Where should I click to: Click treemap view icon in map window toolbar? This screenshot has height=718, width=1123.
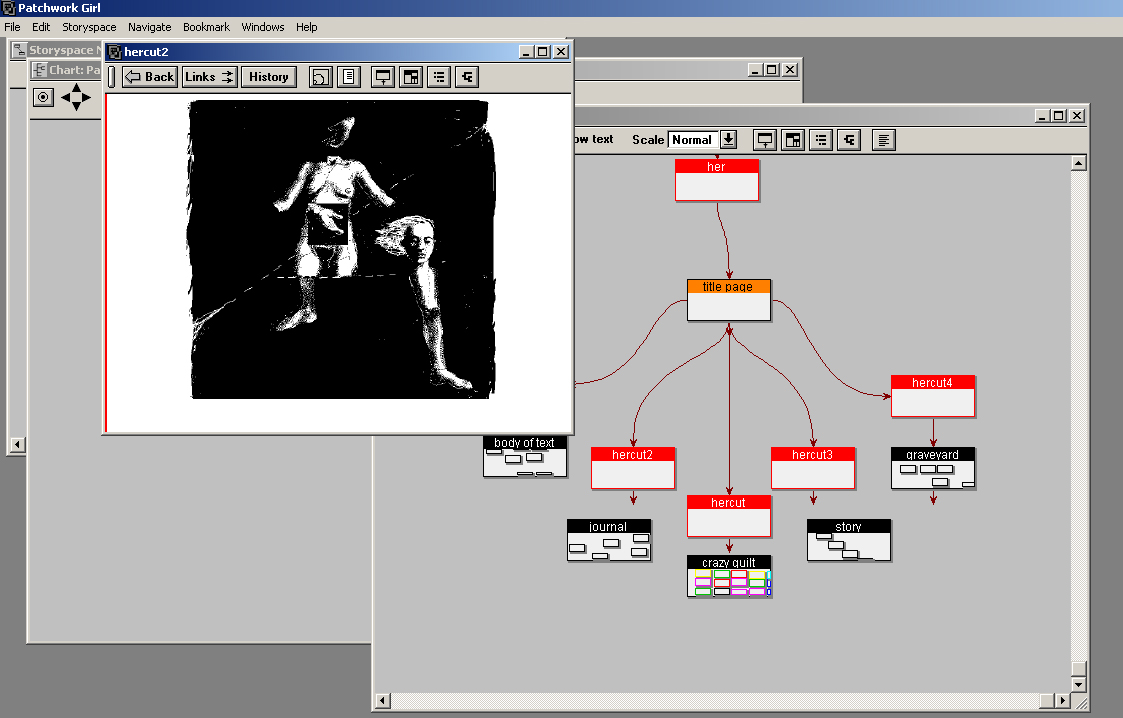[x=793, y=140]
